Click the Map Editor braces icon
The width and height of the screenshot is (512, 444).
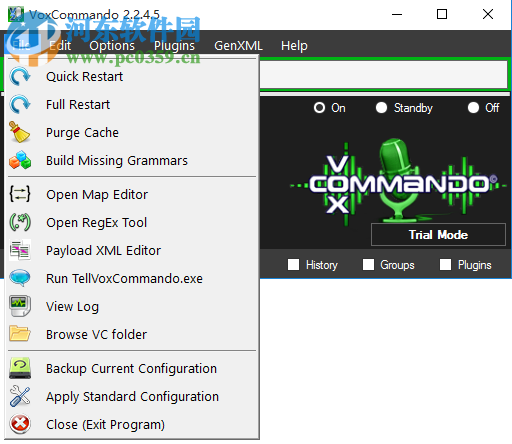(20, 194)
